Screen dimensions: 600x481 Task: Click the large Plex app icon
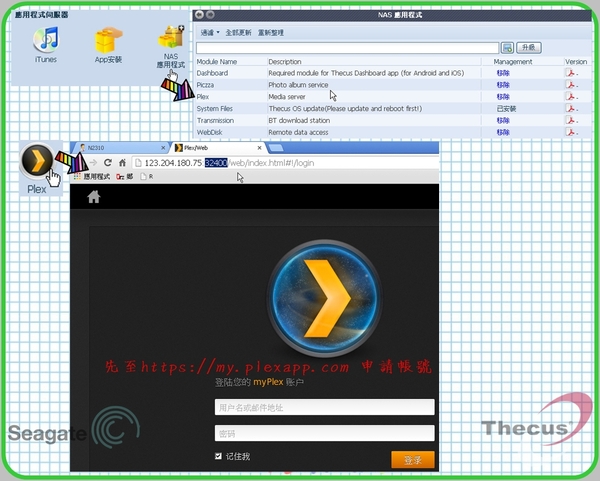point(37,161)
